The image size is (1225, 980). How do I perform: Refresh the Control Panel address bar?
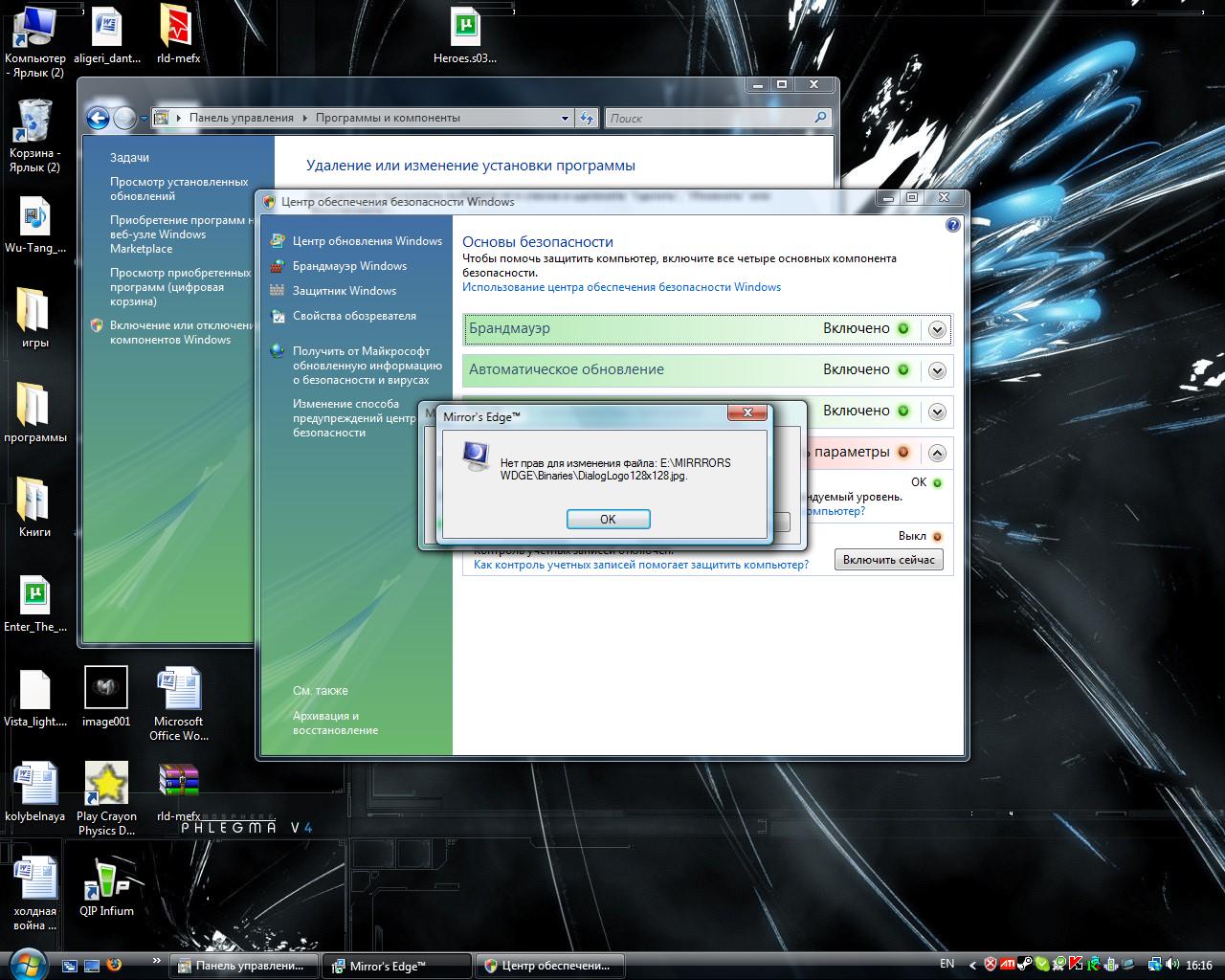coord(588,119)
